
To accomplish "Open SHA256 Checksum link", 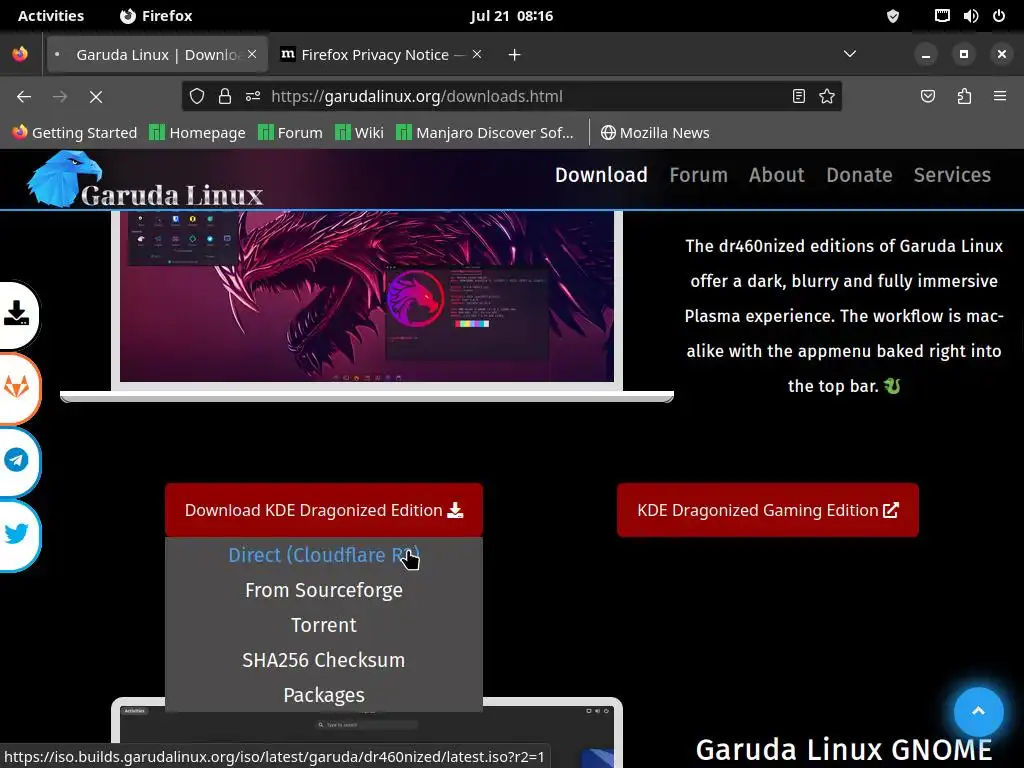I will [324, 660].
